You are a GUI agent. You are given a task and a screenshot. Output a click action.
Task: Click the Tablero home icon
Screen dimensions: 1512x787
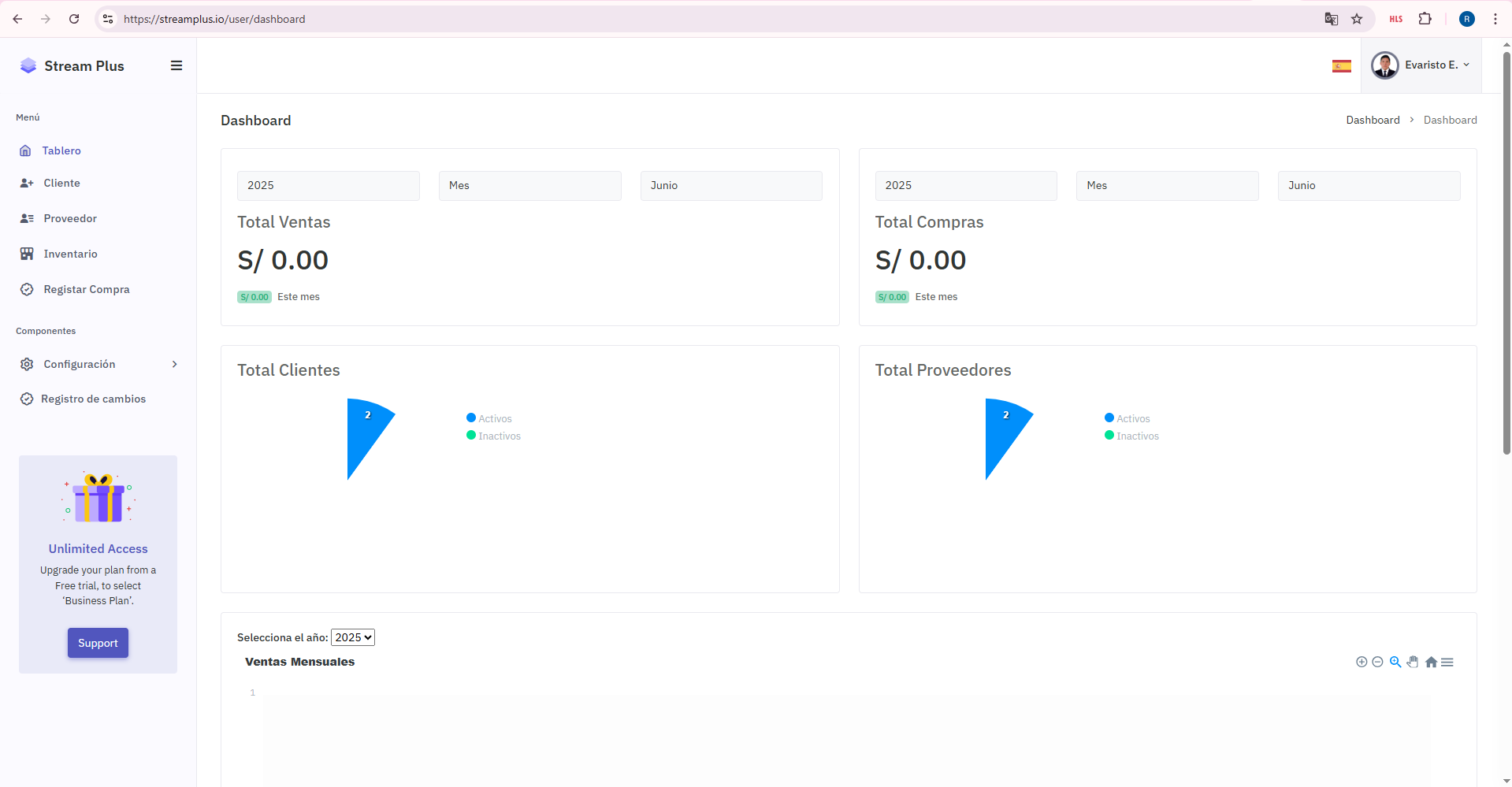(x=25, y=150)
